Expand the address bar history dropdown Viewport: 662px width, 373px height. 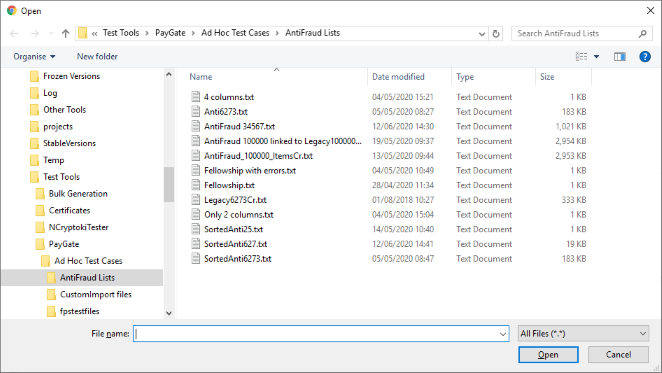coord(482,34)
